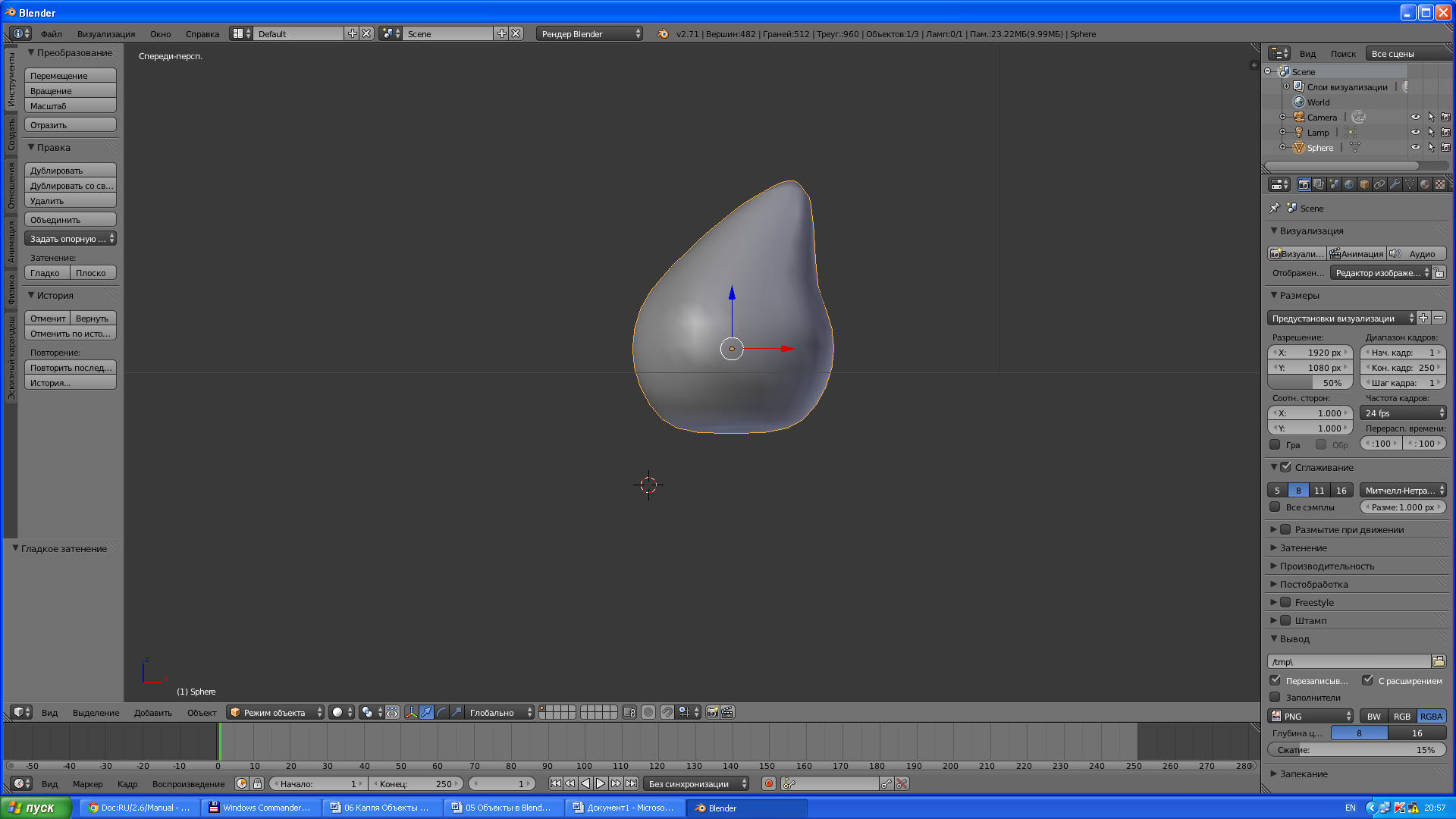Enable Smooth shading on object
The width and height of the screenshot is (1456, 819).
pyautogui.click(x=46, y=273)
